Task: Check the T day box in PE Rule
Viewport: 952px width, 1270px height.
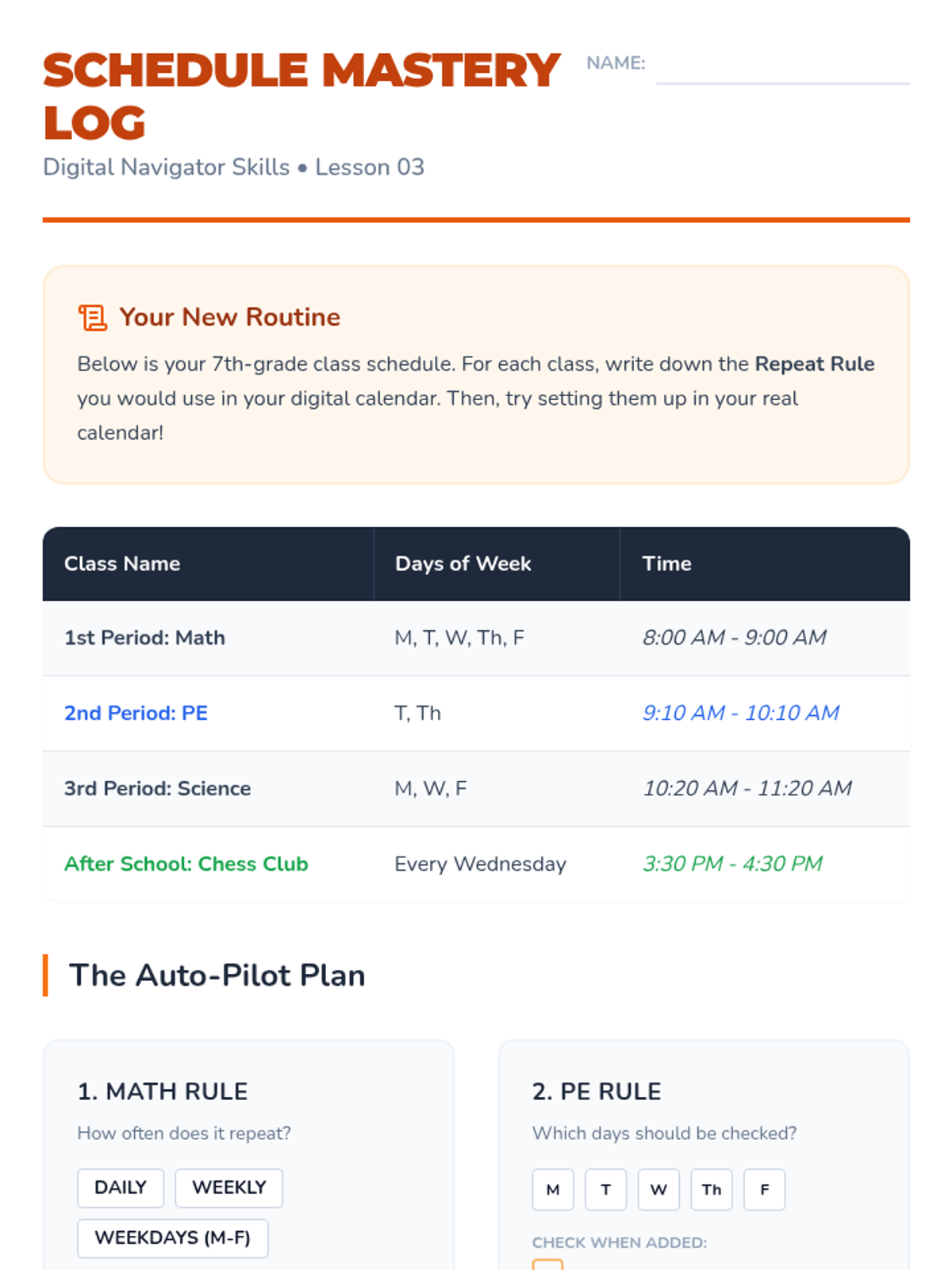Action: coord(605,1190)
